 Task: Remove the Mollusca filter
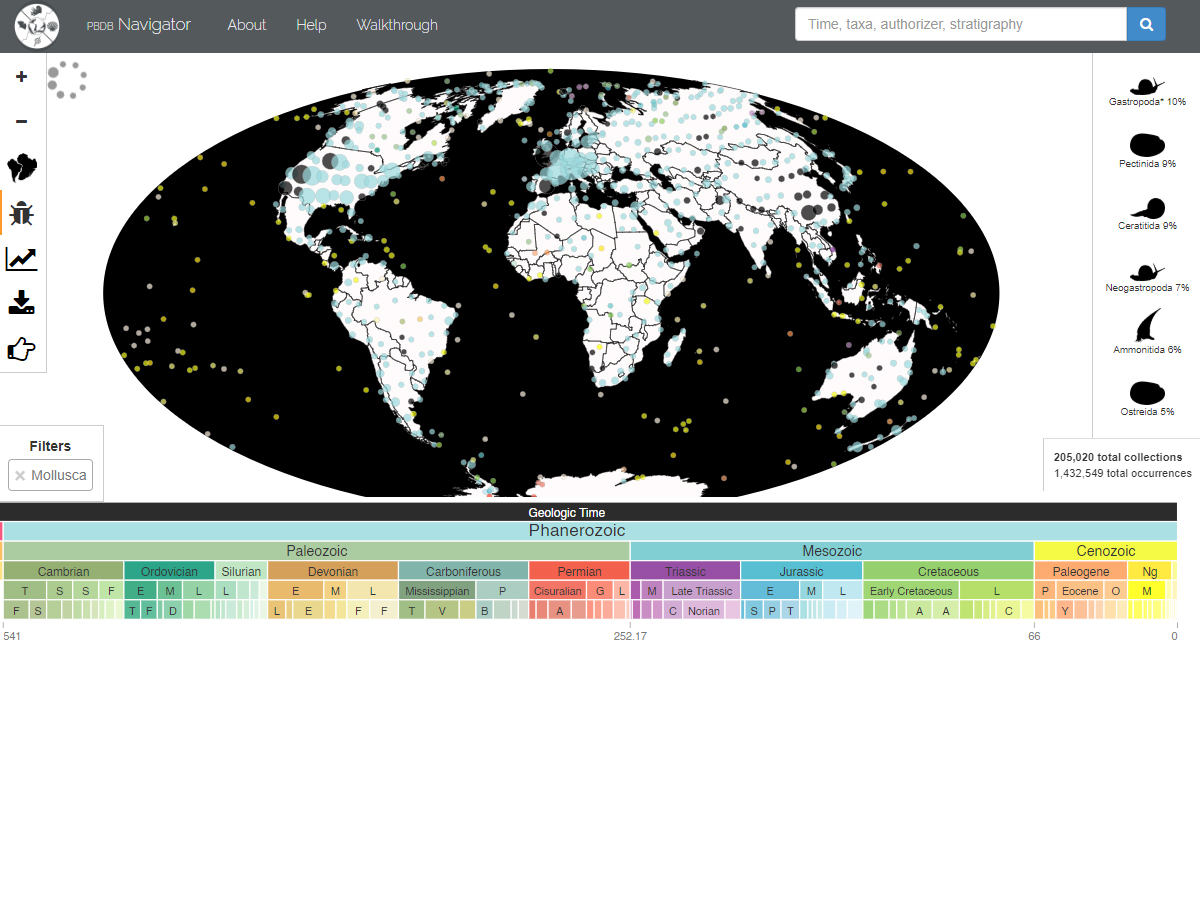point(20,476)
